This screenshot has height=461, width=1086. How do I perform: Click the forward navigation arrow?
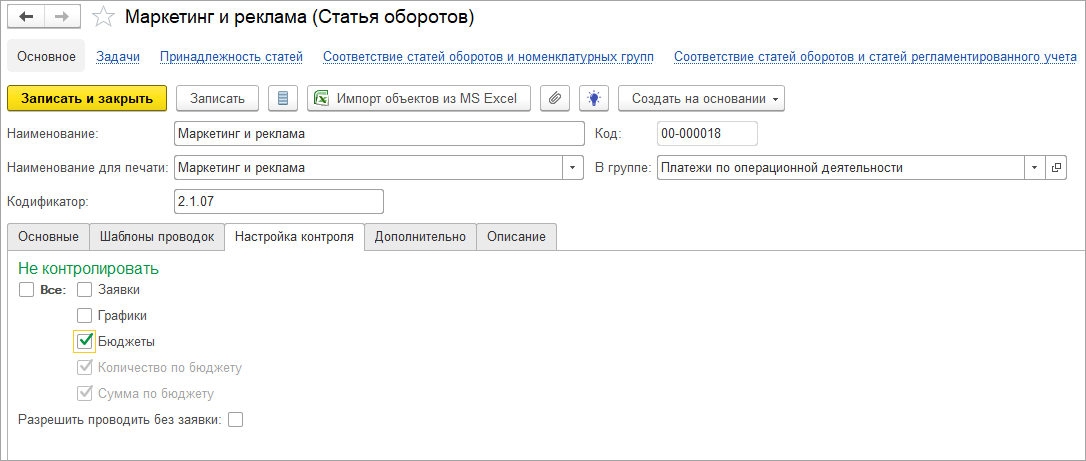[62, 17]
